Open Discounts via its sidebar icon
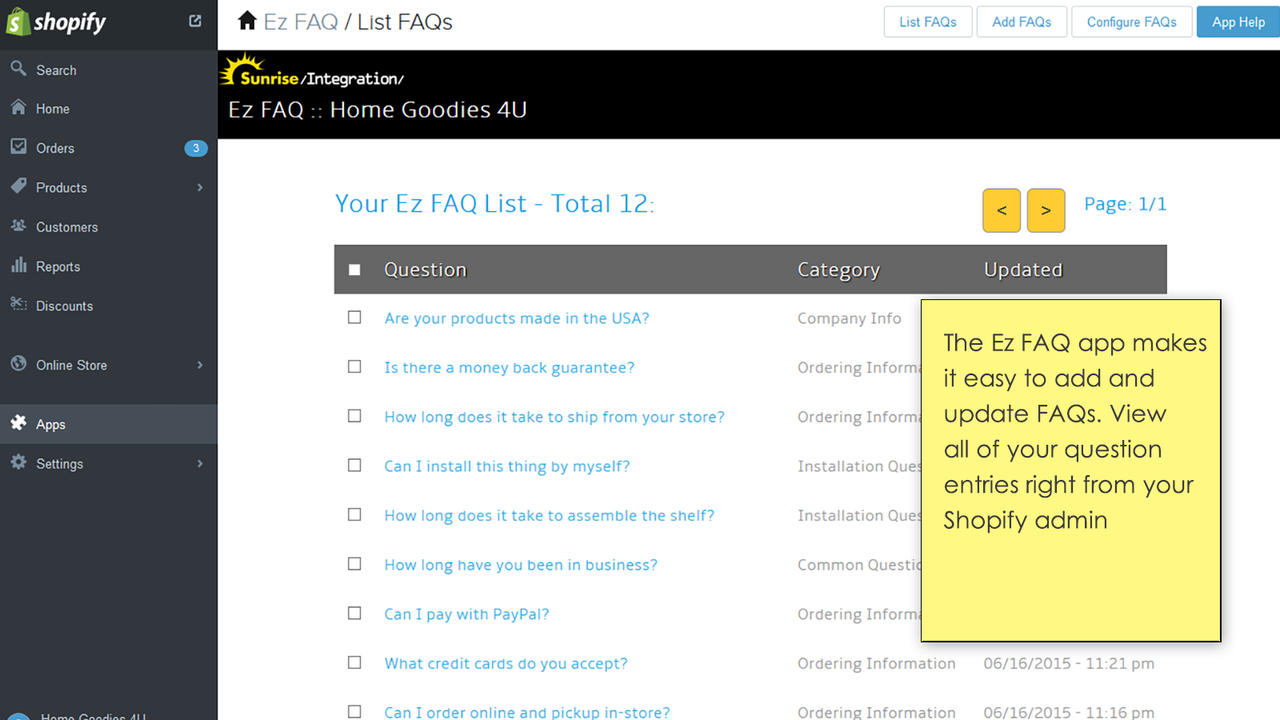 click(18, 305)
